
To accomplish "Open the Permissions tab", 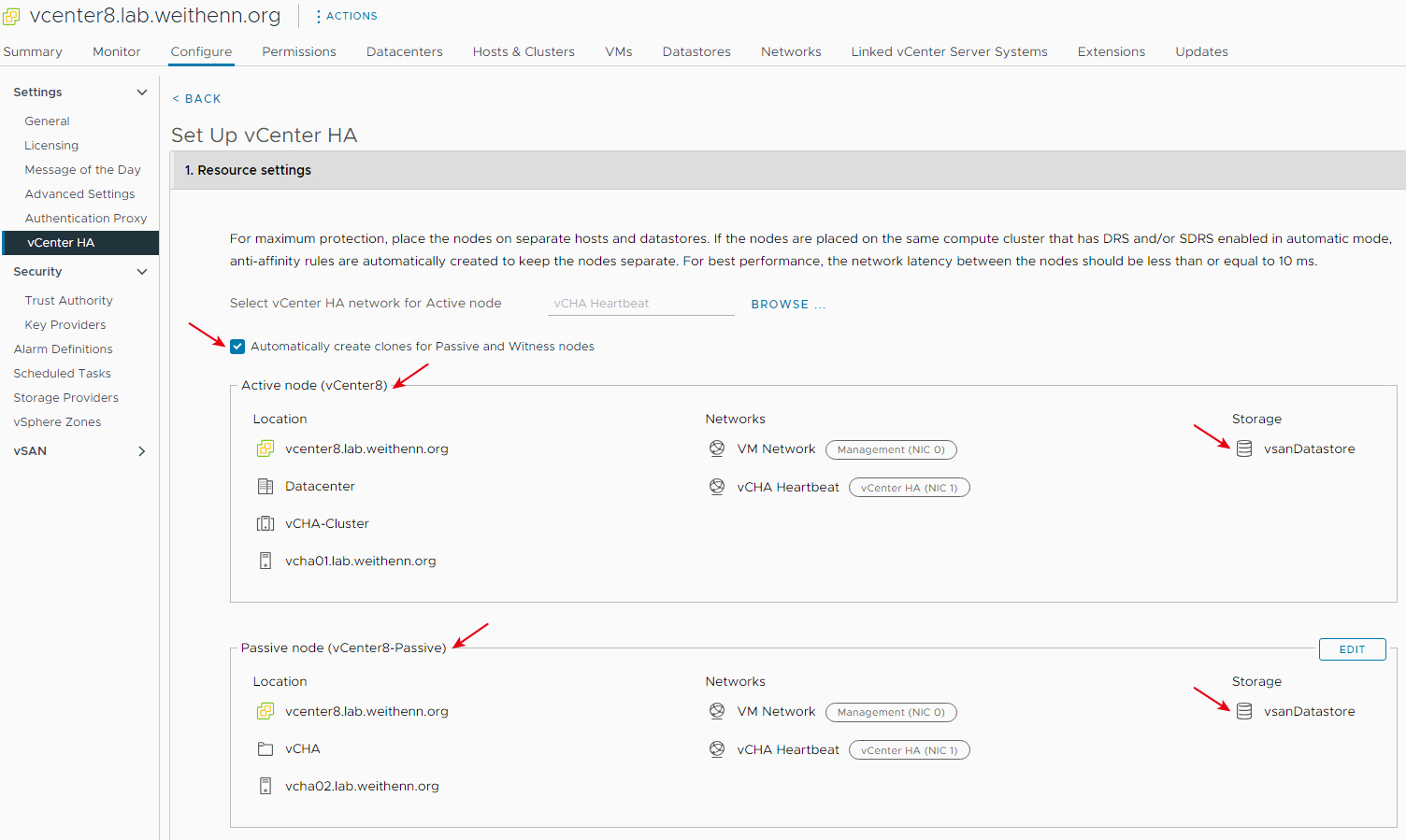I will point(299,51).
